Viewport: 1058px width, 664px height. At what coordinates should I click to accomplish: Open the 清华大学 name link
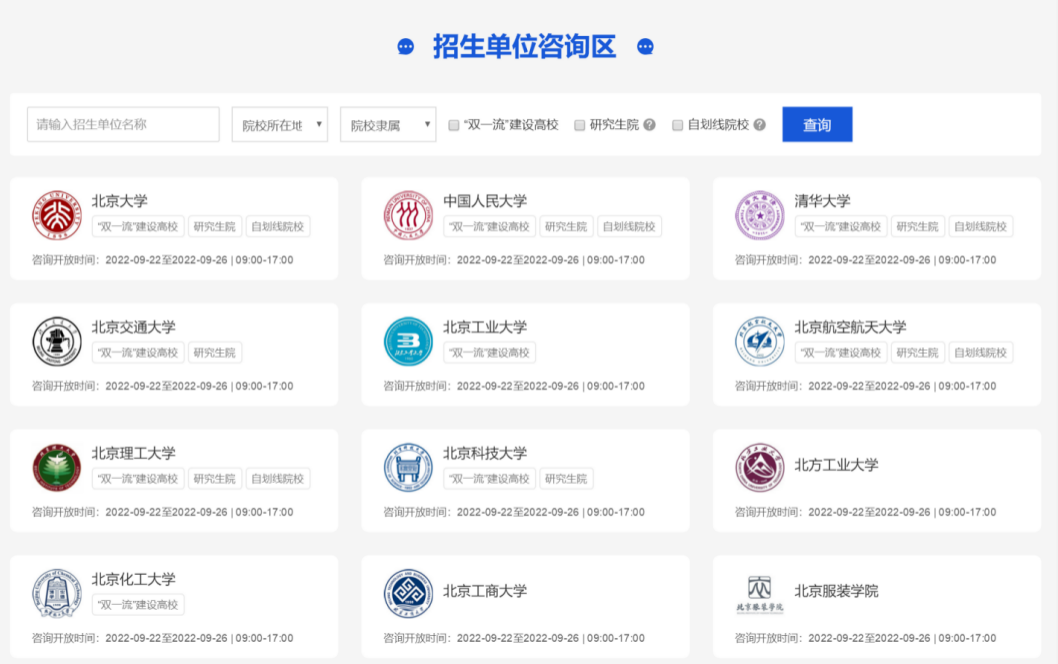tap(823, 201)
